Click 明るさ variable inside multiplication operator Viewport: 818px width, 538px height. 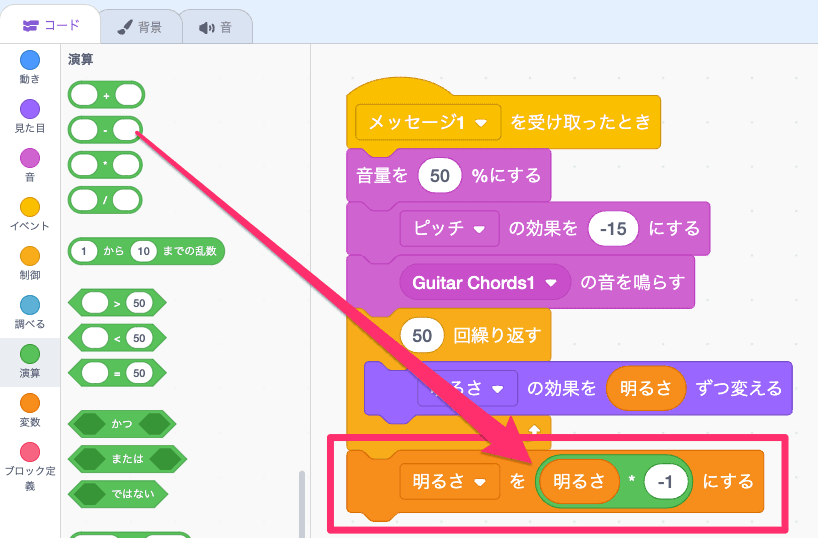coord(579,481)
